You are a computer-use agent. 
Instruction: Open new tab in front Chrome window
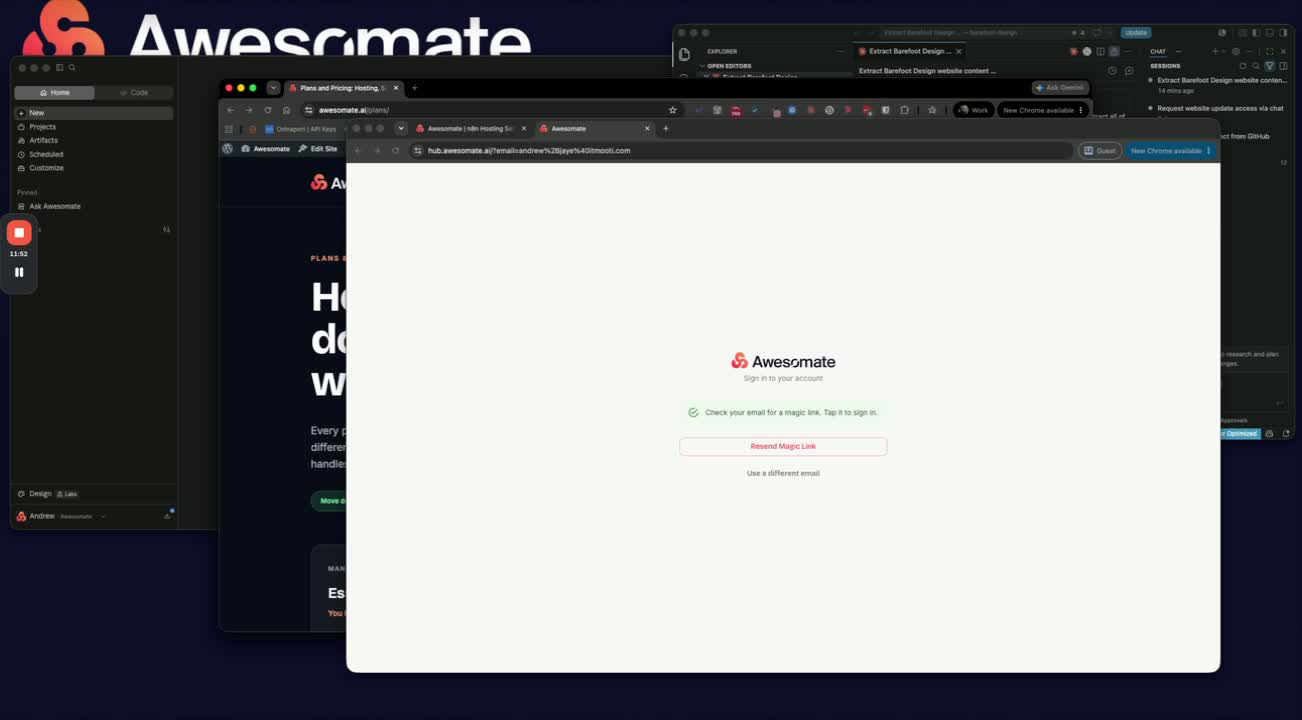pyautogui.click(x=666, y=128)
